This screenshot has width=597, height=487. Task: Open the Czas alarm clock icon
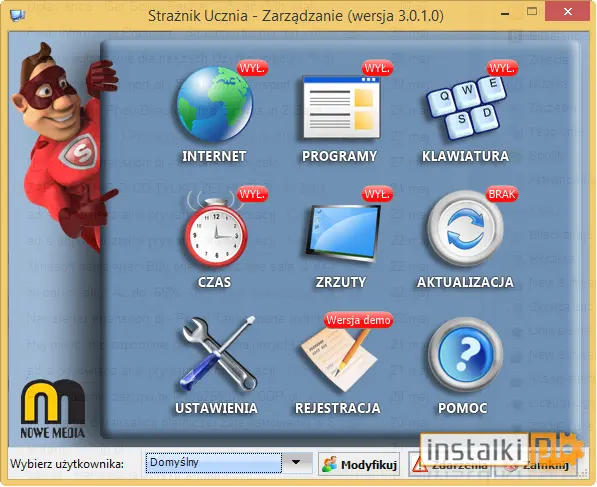[216, 229]
